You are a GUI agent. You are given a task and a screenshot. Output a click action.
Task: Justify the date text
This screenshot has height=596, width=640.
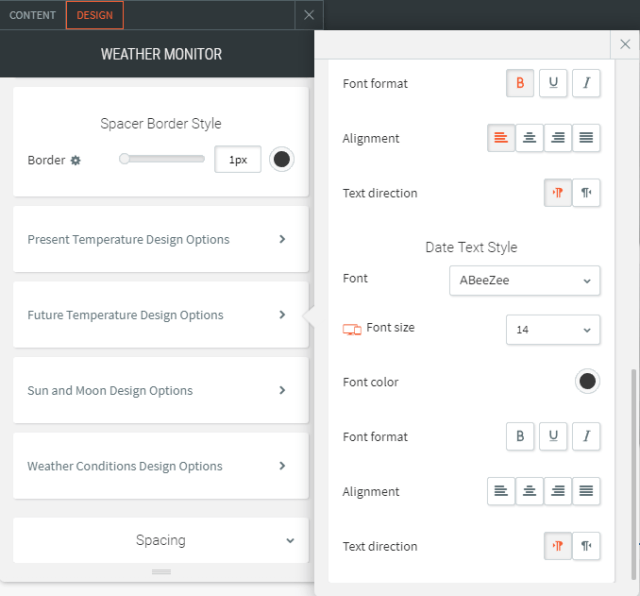586,491
